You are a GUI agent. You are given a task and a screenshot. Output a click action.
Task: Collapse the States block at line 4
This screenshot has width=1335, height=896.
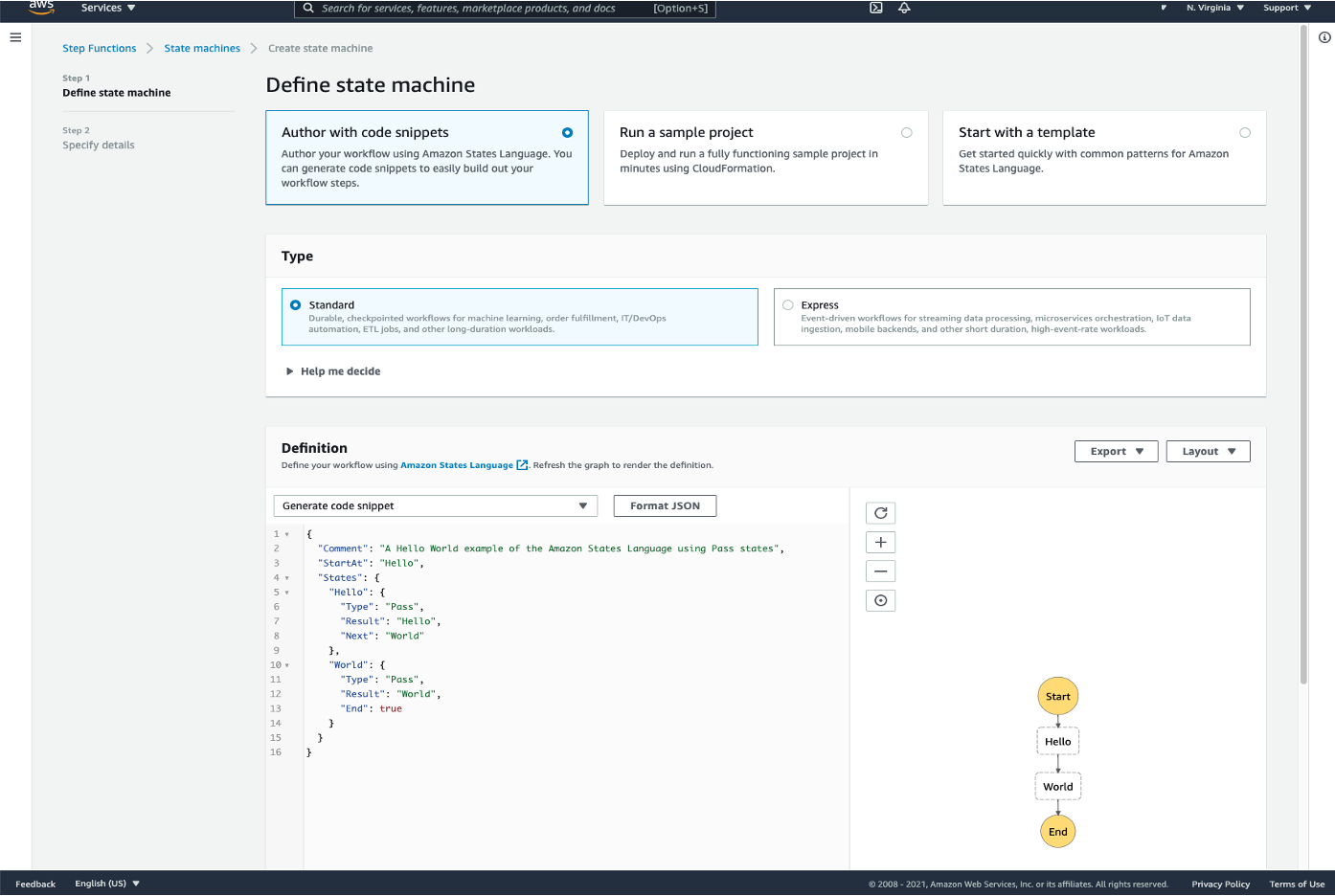(x=287, y=578)
